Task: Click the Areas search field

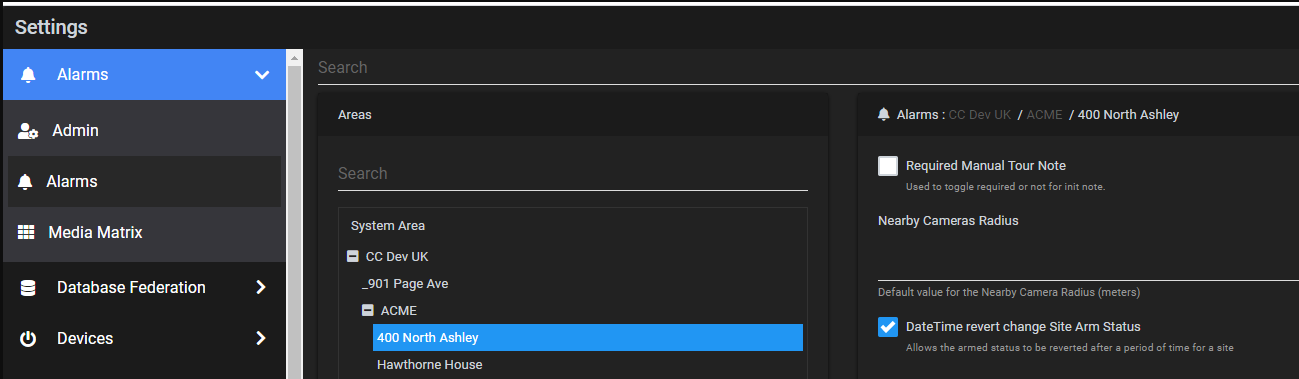Action: click(x=572, y=174)
